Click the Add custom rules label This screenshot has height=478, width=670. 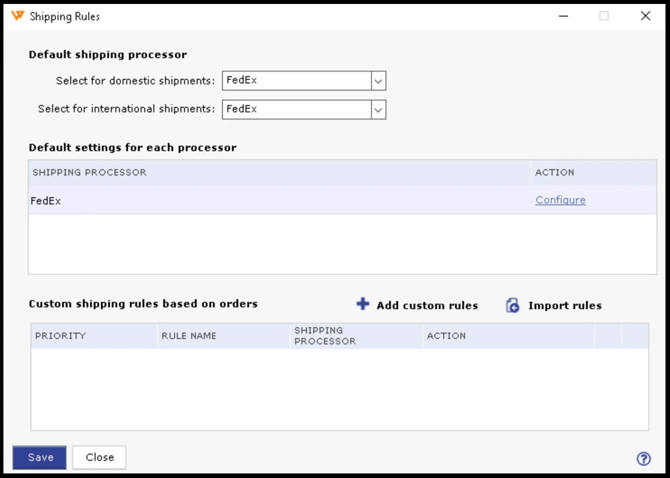pyautogui.click(x=427, y=305)
